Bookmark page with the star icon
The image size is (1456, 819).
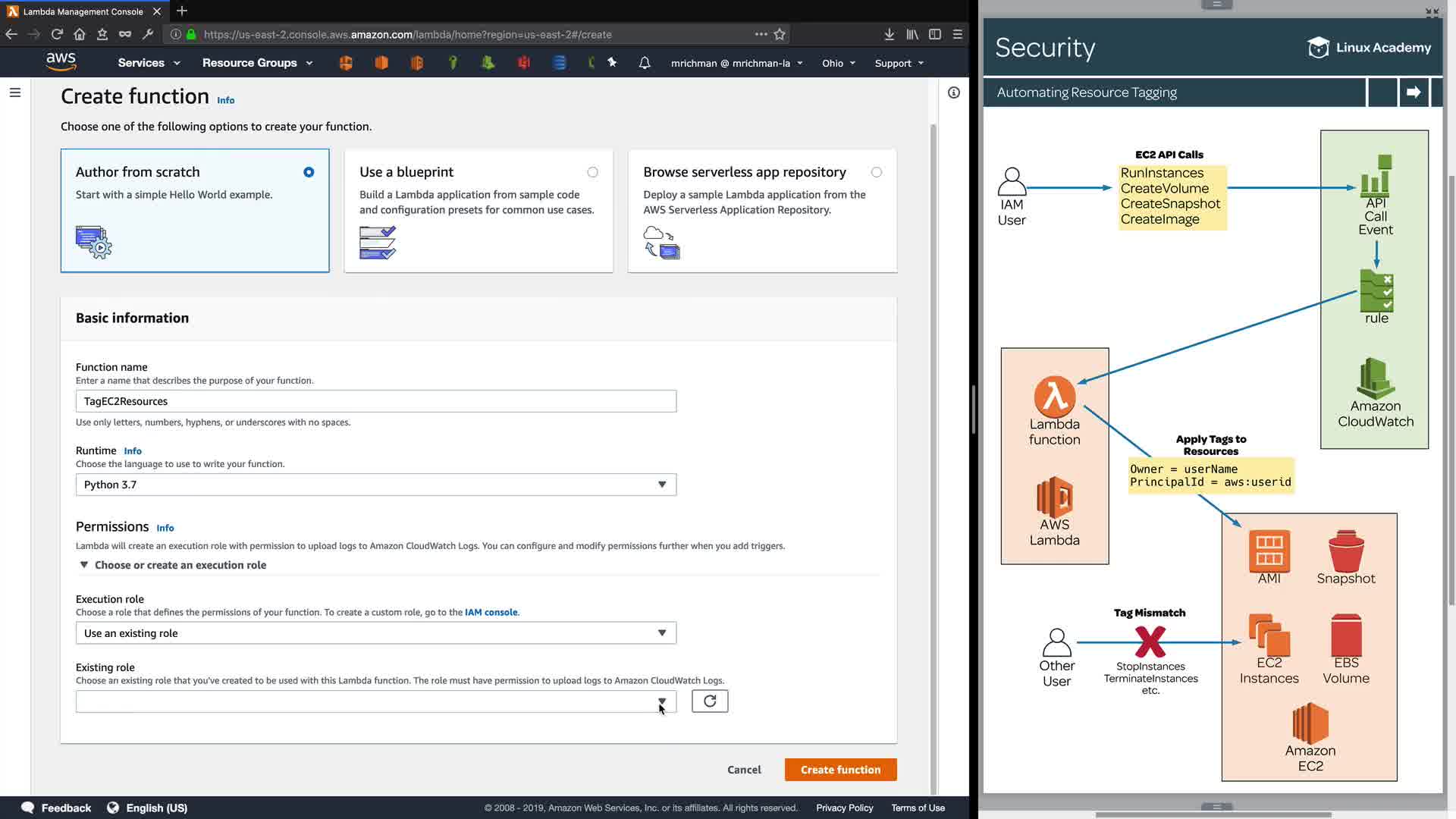780,34
